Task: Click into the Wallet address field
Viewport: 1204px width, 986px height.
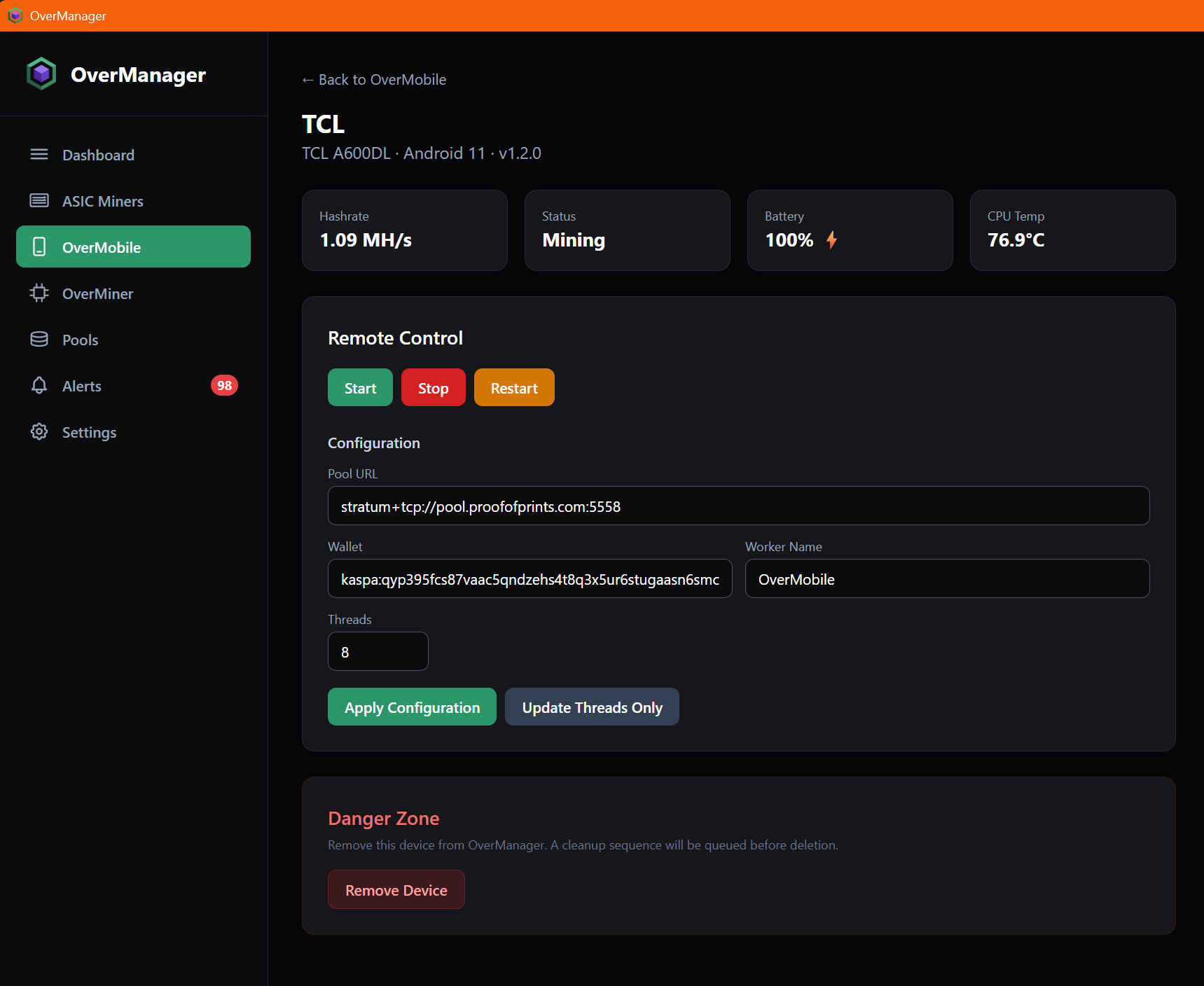Action: point(530,578)
